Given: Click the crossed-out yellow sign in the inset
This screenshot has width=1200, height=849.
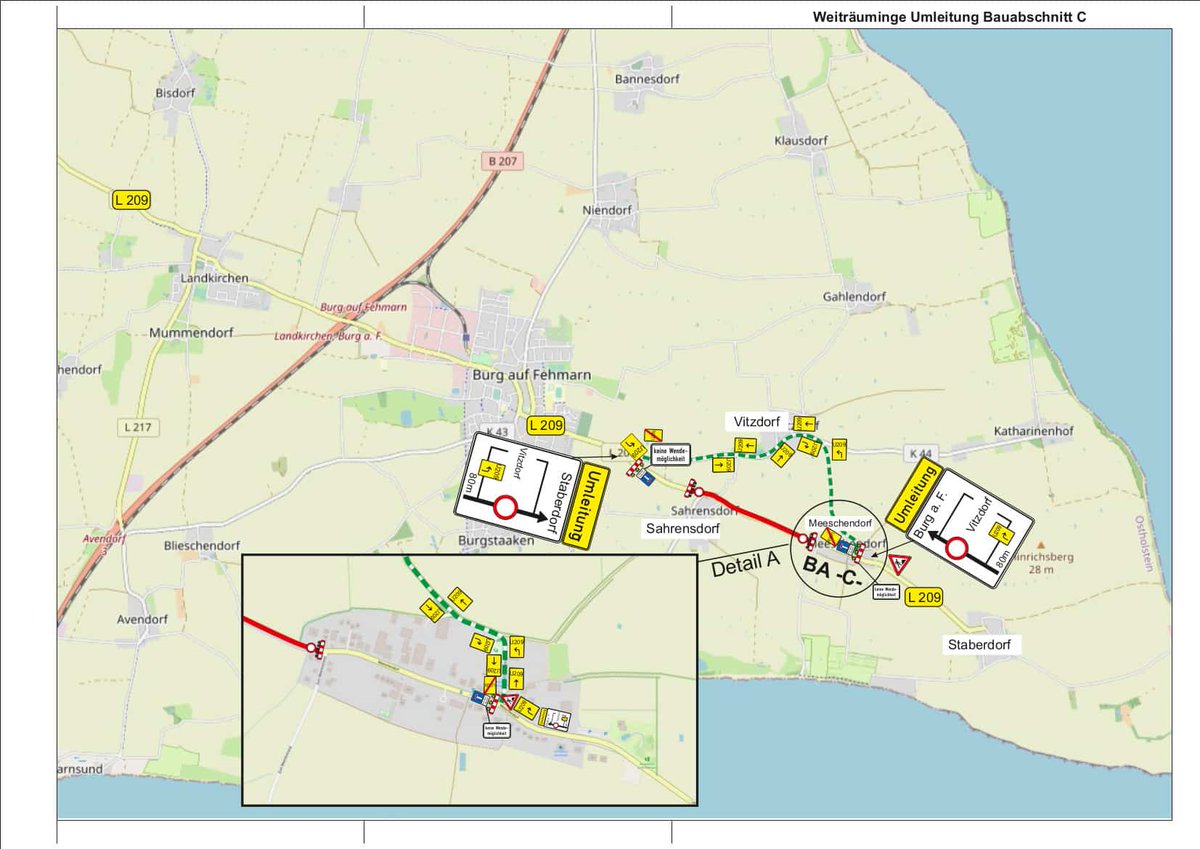Looking at the screenshot, I should tap(490, 686).
